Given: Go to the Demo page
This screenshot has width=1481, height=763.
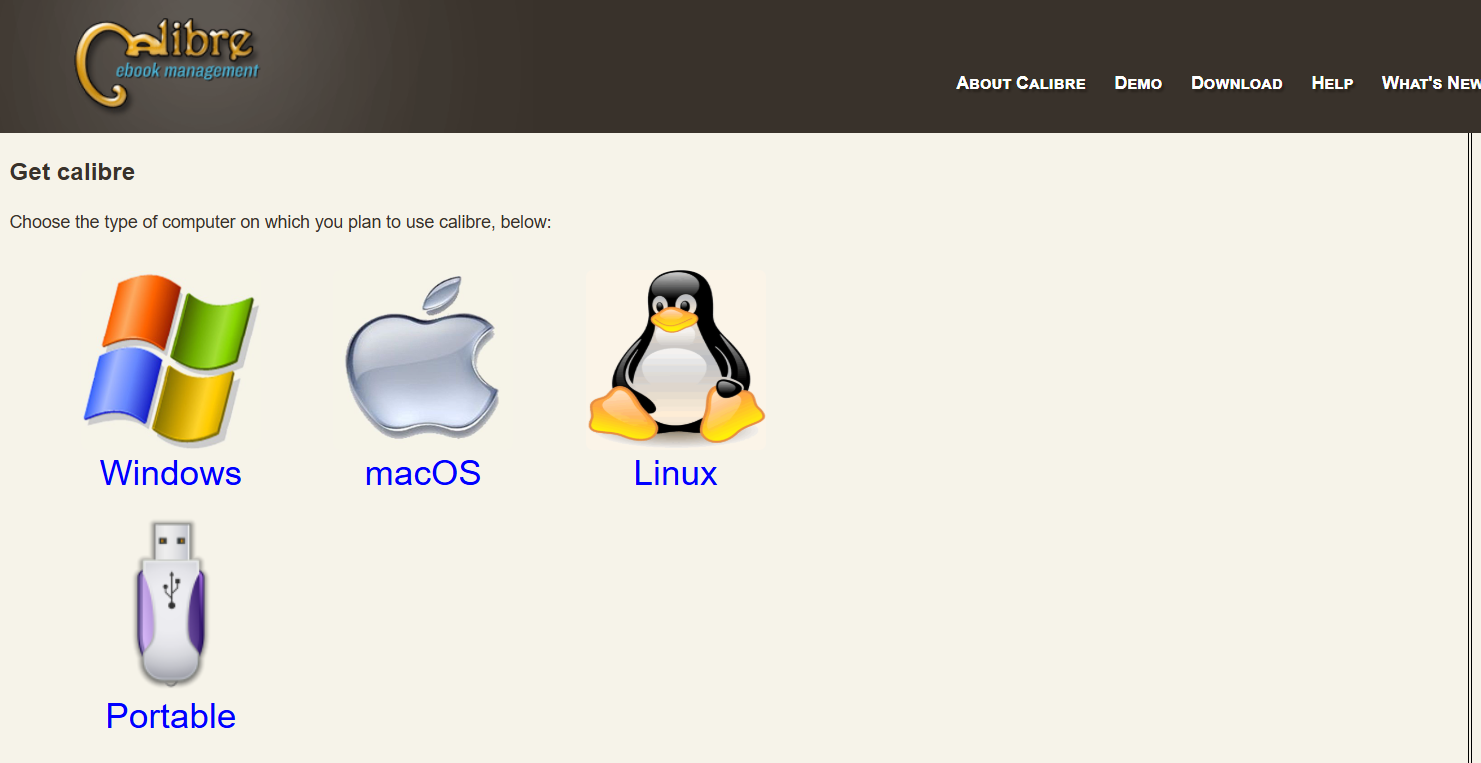Looking at the screenshot, I should pos(1138,83).
